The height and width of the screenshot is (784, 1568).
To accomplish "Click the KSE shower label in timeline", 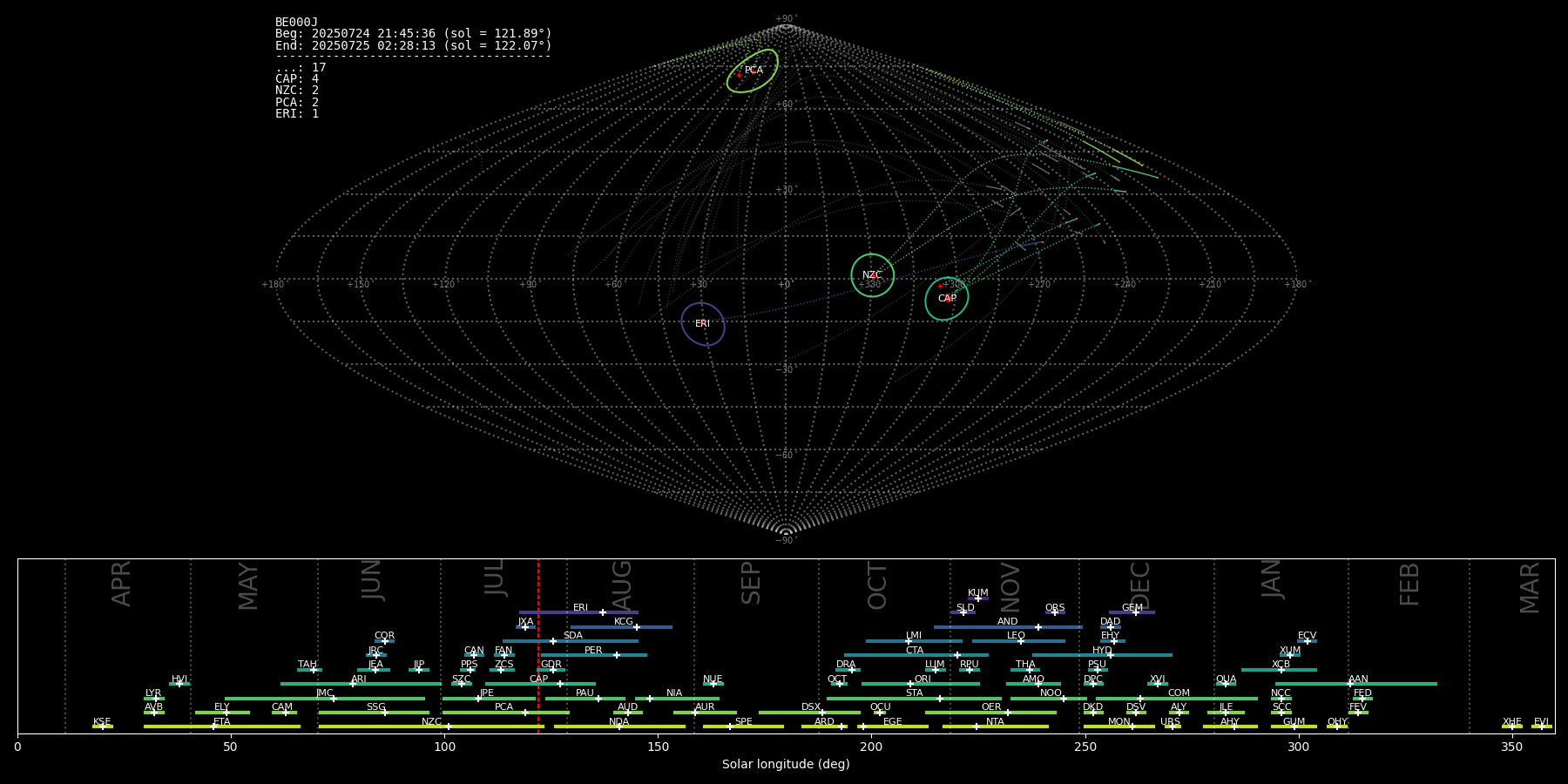I will pos(102,722).
